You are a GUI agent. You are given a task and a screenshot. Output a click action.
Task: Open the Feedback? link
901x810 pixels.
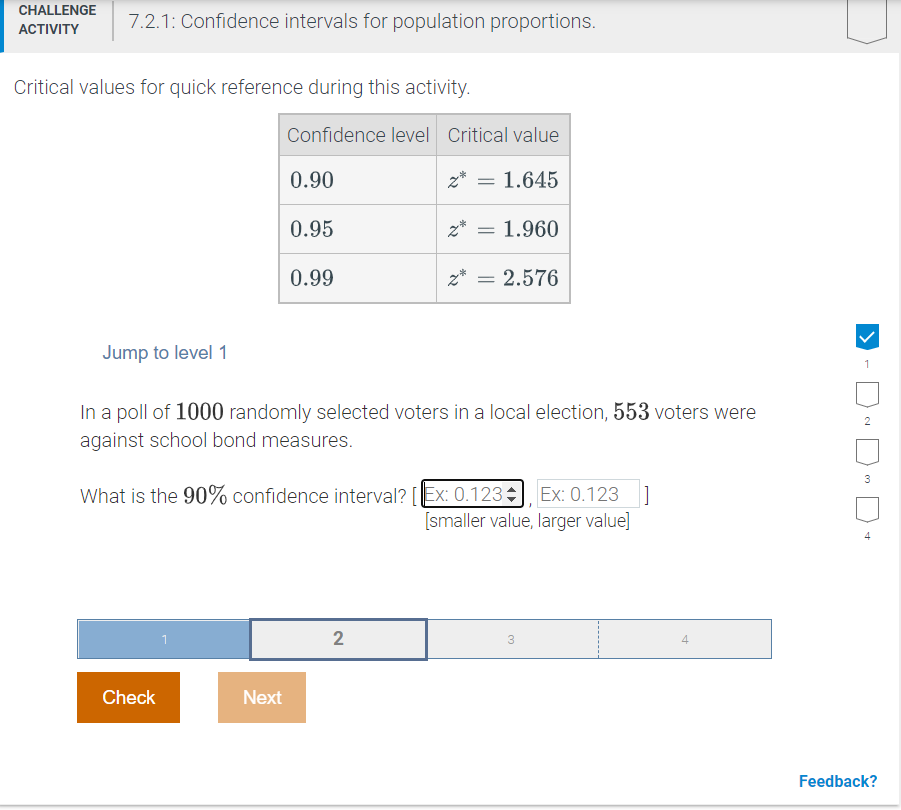pos(838,781)
